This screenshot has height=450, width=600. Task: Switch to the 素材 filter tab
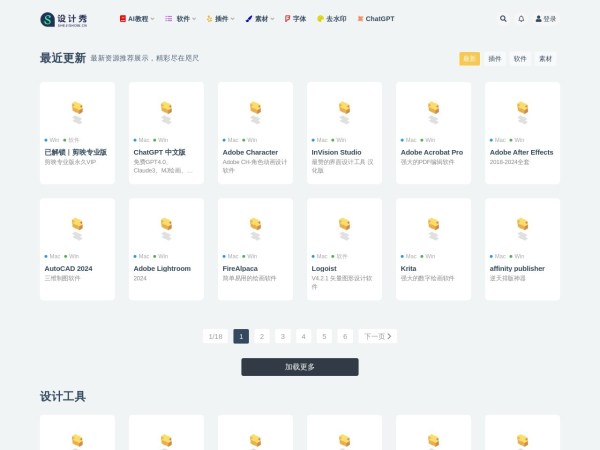pos(545,59)
